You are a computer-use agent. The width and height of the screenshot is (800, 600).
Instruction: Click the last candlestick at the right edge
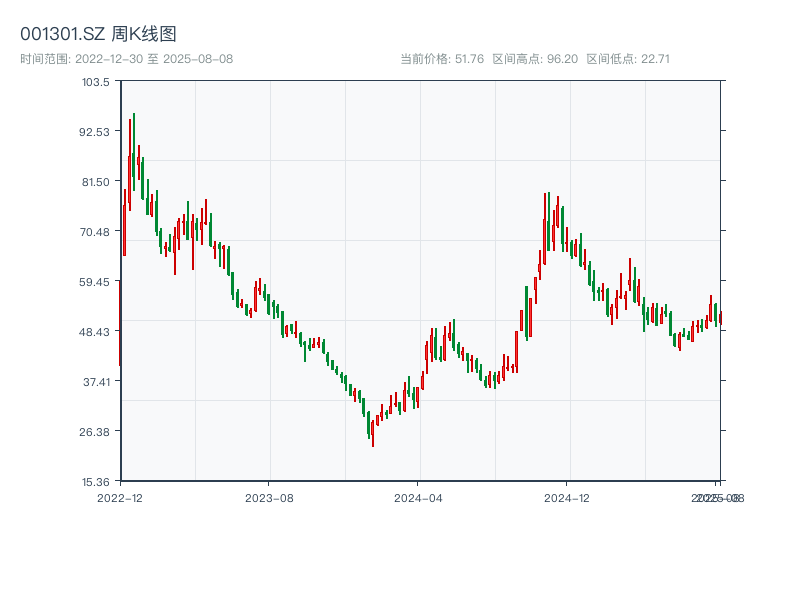720,318
